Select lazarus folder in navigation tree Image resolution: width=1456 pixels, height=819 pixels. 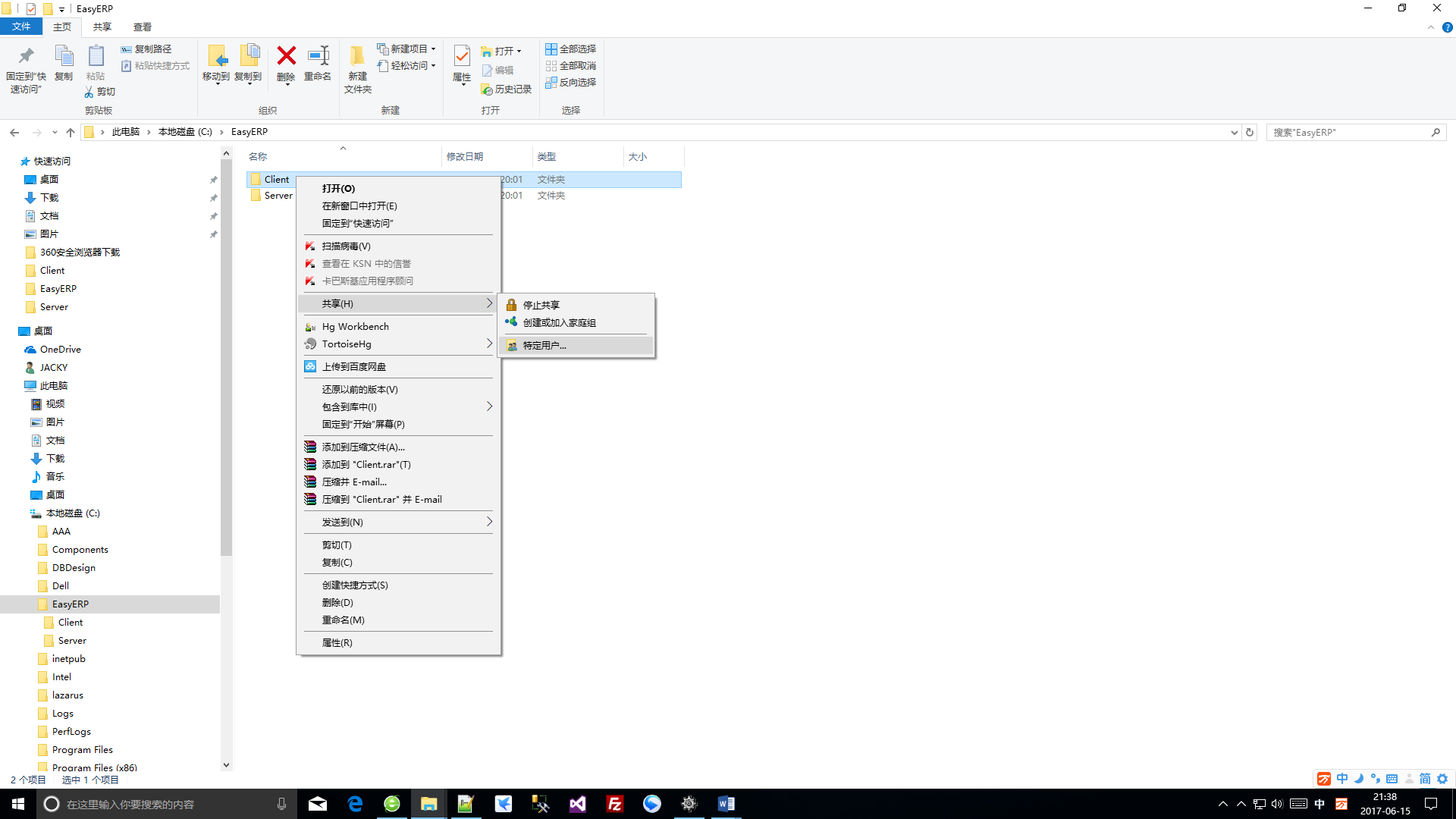[x=67, y=695]
